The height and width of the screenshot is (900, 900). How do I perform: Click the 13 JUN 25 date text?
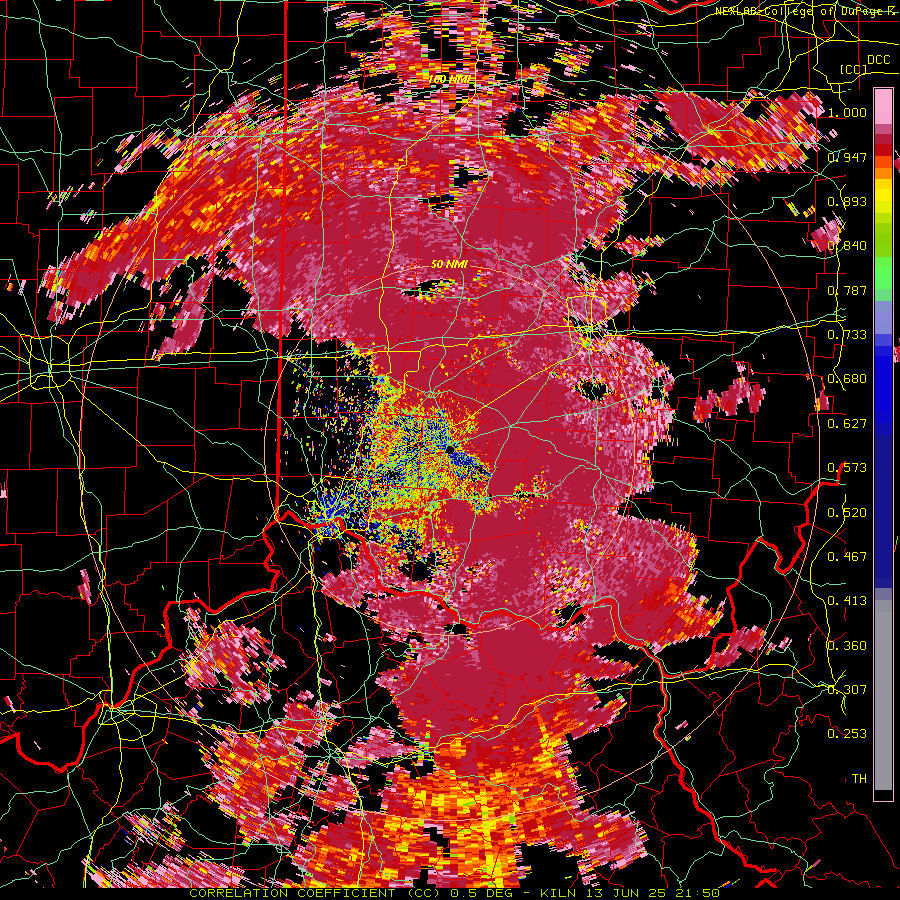coord(626,893)
